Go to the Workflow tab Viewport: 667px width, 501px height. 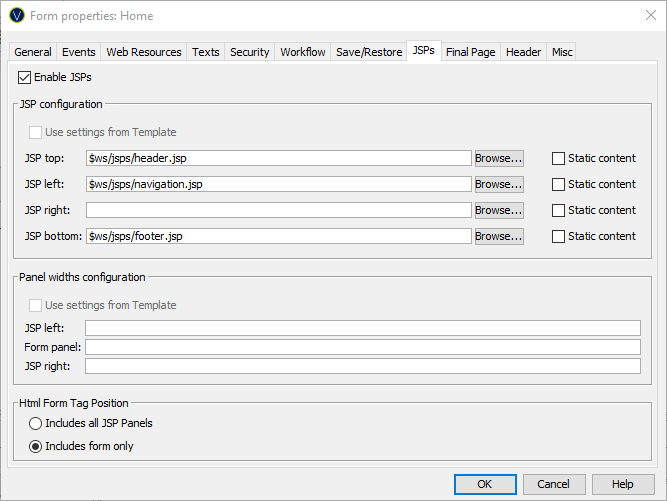pos(302,52)
